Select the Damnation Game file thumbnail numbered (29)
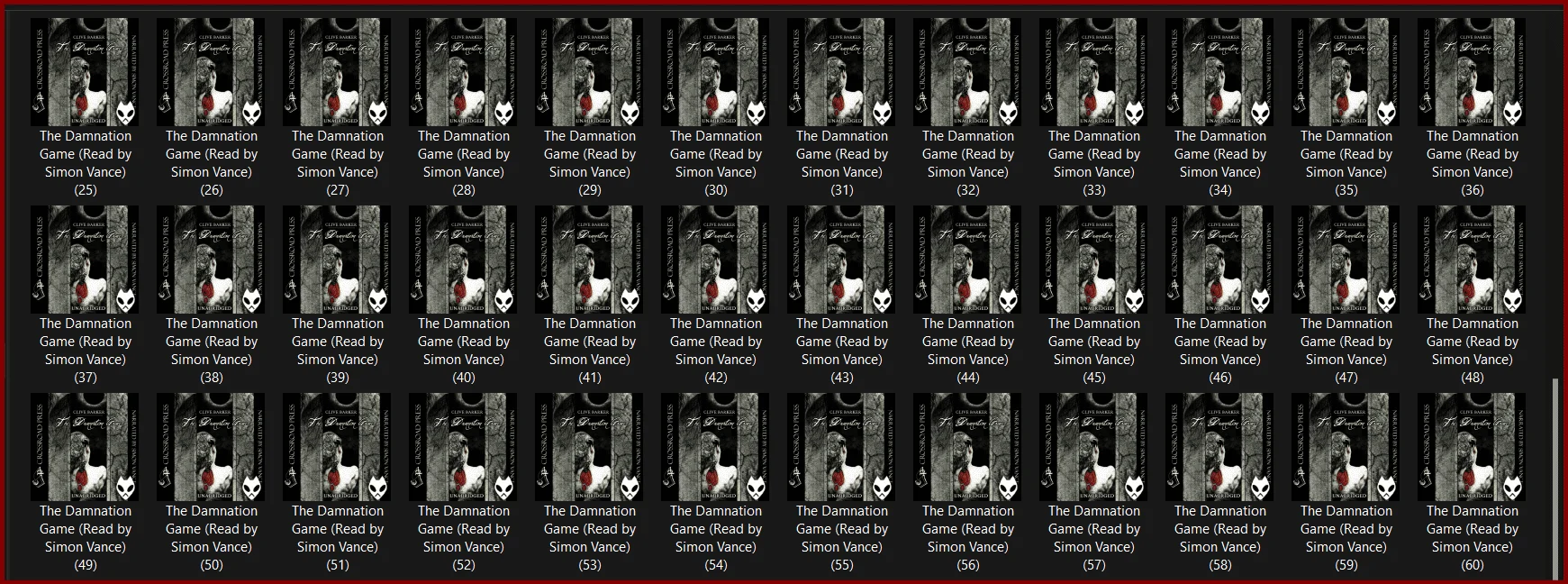The image size is (1568, 584). 590,72
